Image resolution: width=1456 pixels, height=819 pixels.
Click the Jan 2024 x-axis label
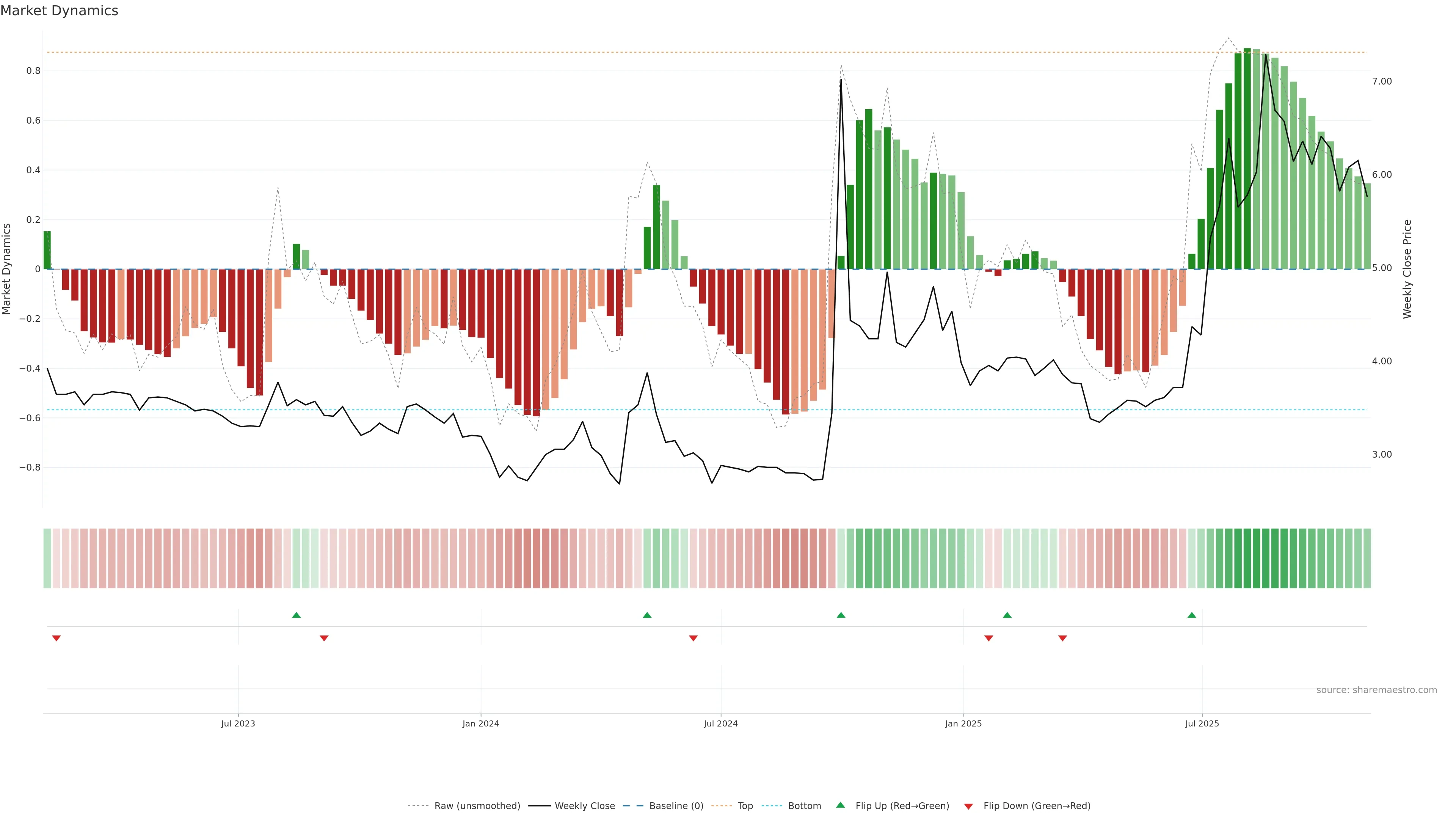(x=480, y=723)
